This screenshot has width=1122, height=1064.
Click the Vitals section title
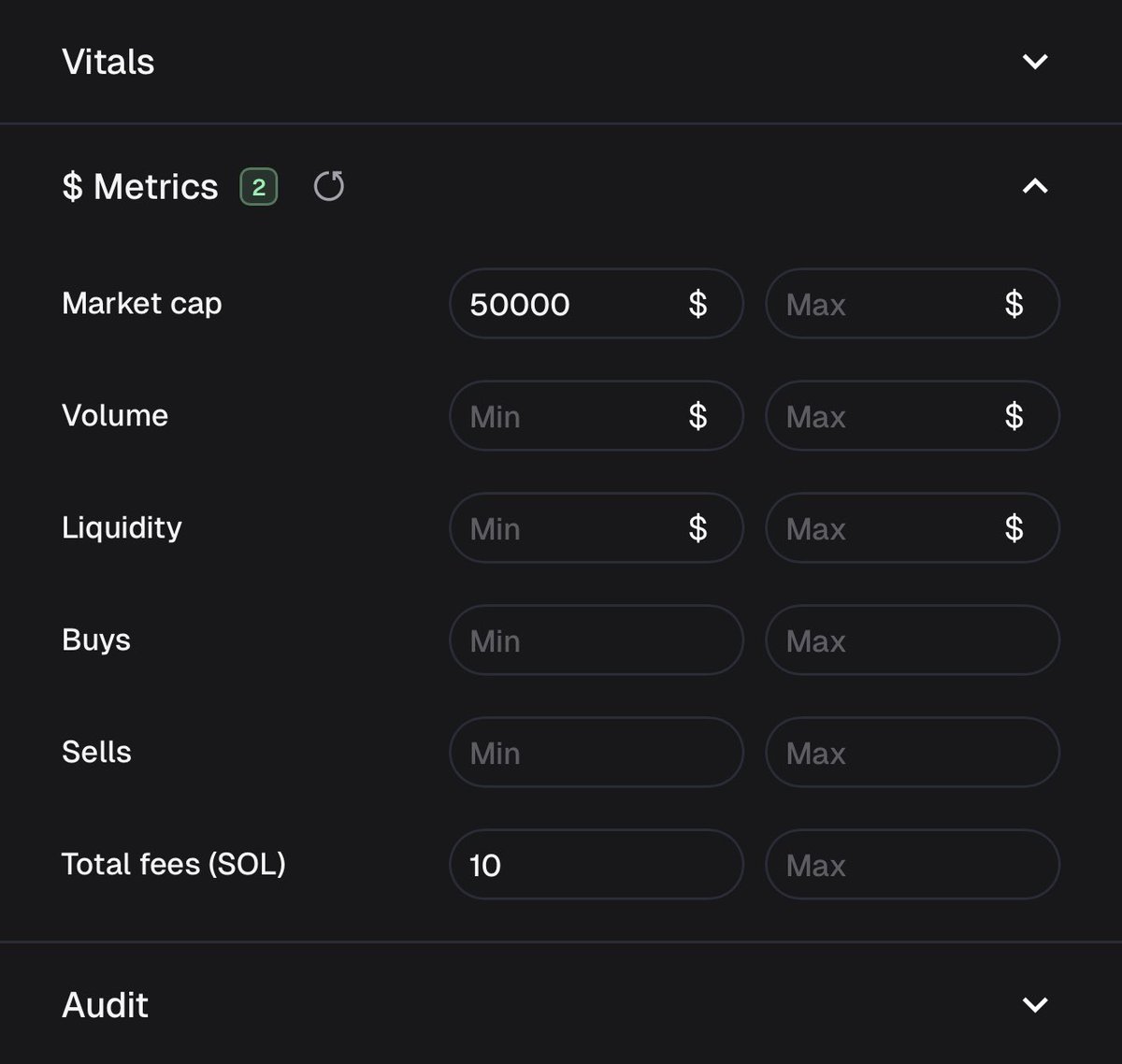point(108,62)
